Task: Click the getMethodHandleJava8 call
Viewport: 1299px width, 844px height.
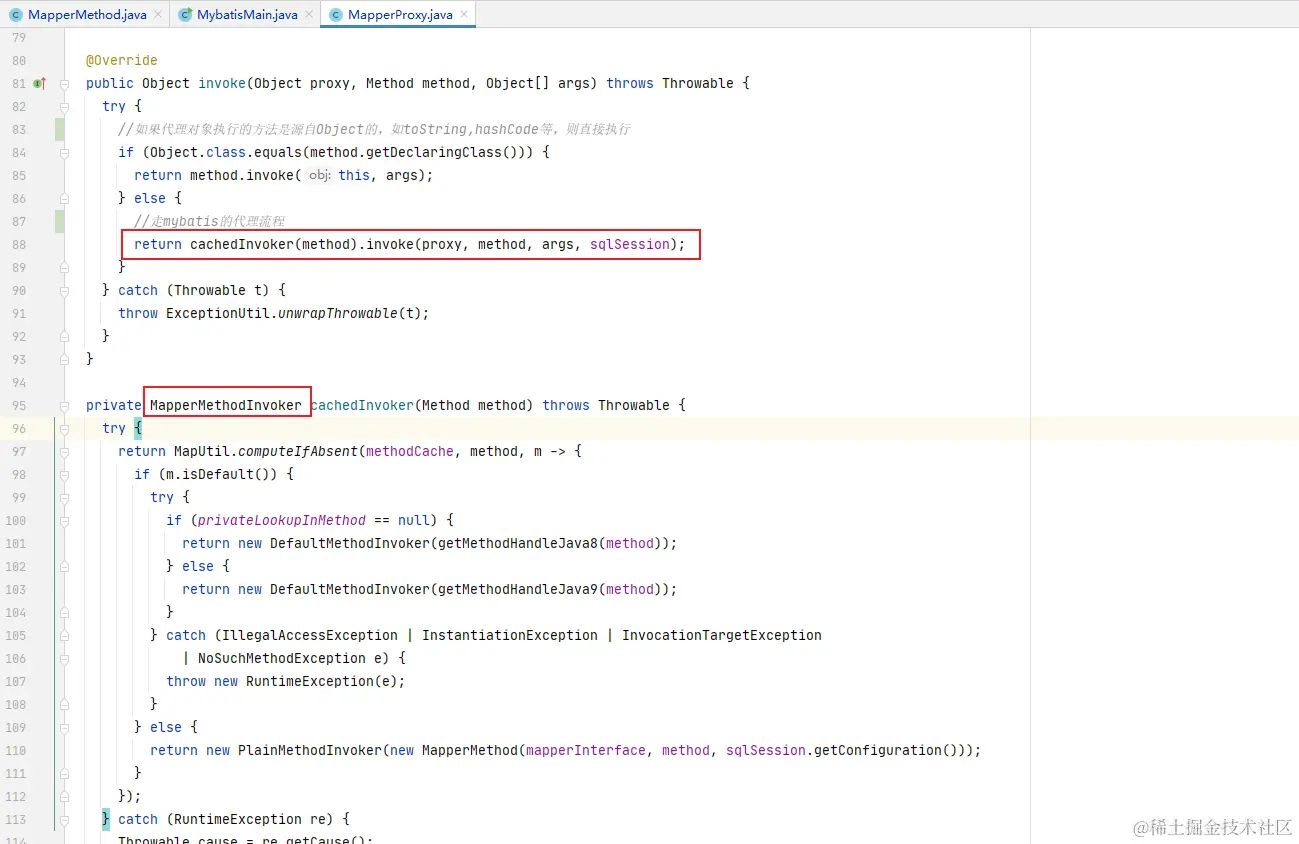Action: 518,543
